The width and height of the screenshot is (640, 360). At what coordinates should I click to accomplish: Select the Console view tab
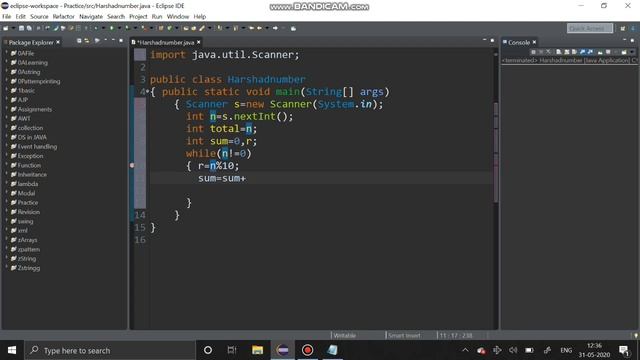point(519,42)
